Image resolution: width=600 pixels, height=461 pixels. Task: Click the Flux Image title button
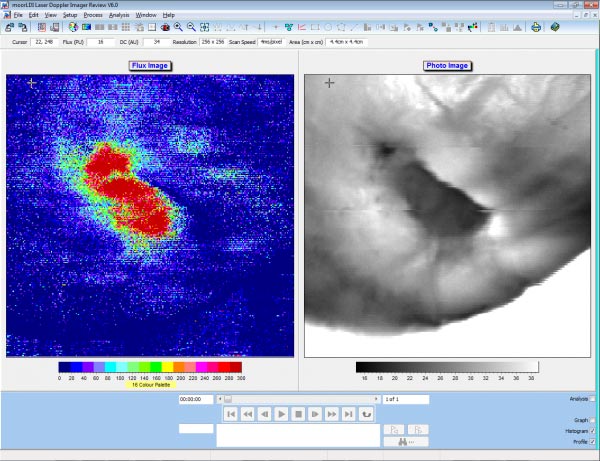[x=150, y=66]
